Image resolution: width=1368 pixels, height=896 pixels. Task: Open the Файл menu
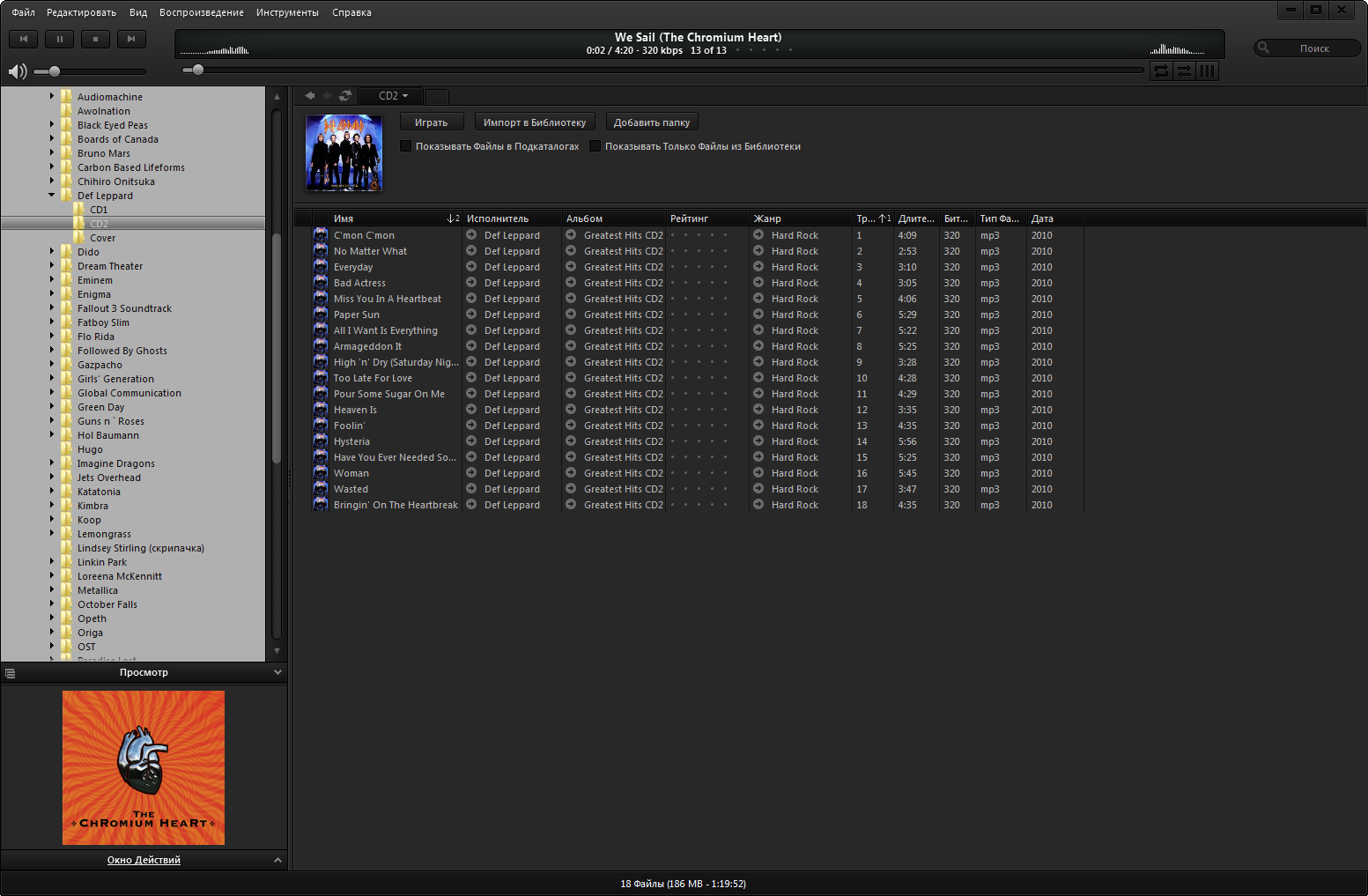pyautogui.click(x=24, y=12)
